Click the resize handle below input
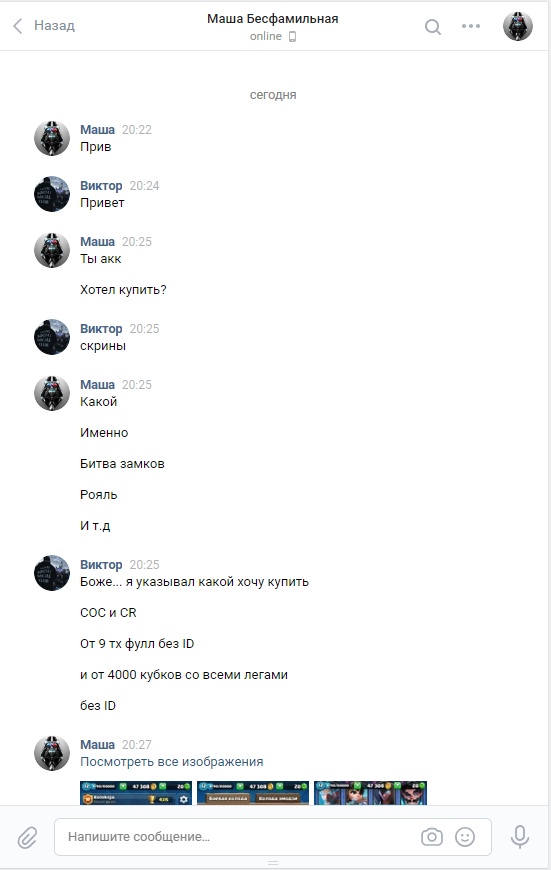Viewport: 551px width, 870px height. (272, 863)
